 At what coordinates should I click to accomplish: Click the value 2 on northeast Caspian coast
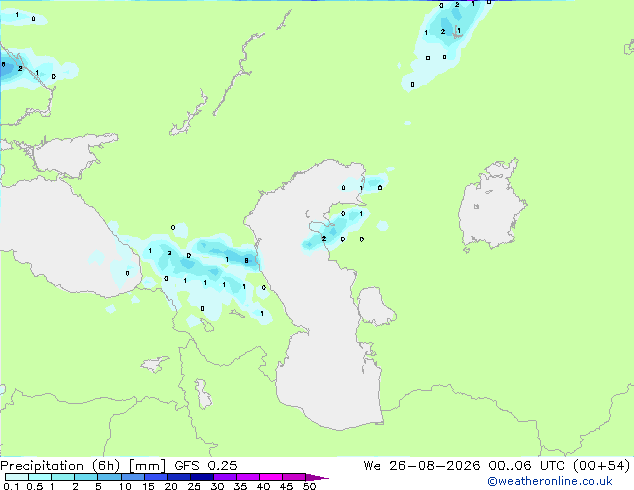click(323, 239)
